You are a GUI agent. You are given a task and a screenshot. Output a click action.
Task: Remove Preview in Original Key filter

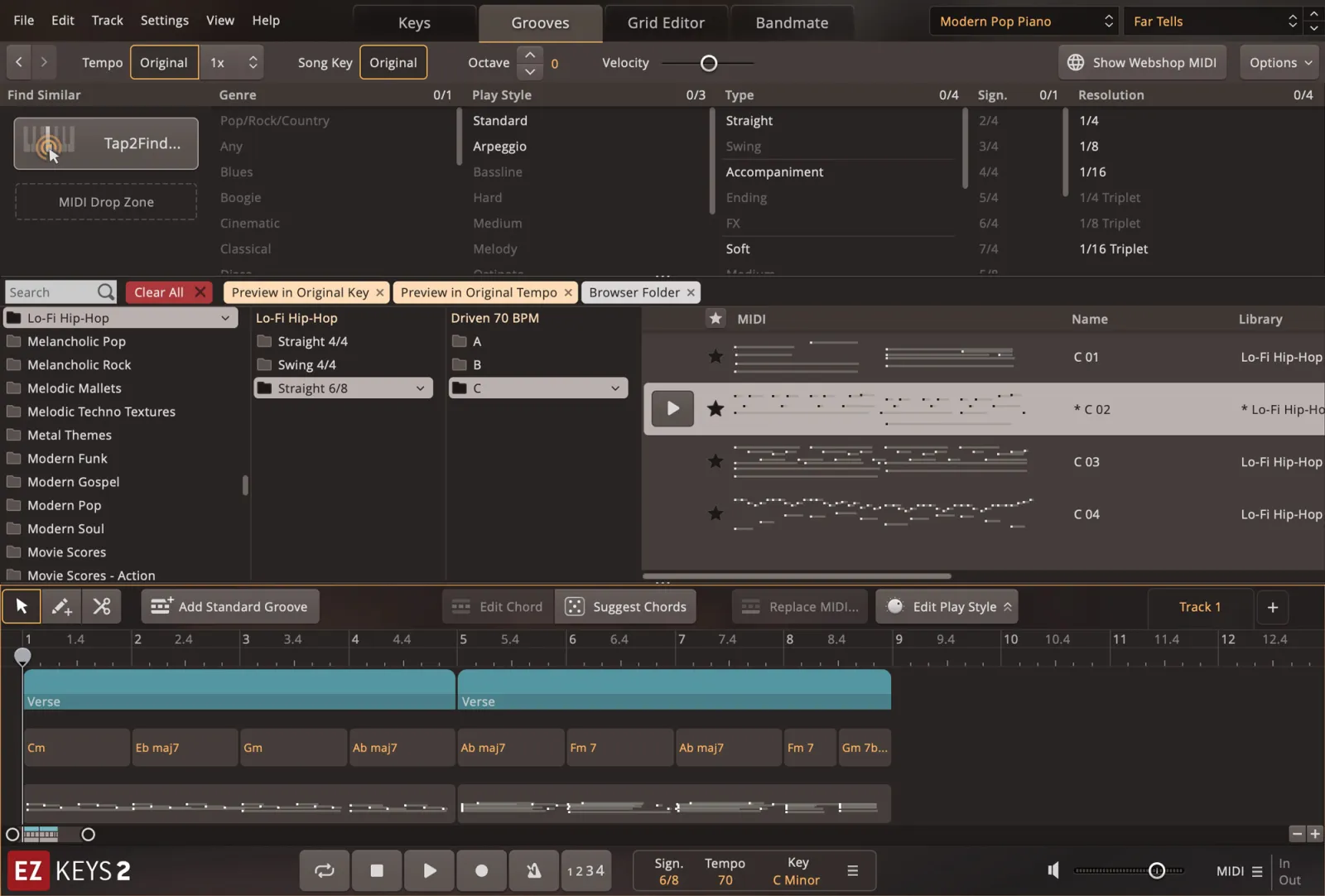click(380, 292)
